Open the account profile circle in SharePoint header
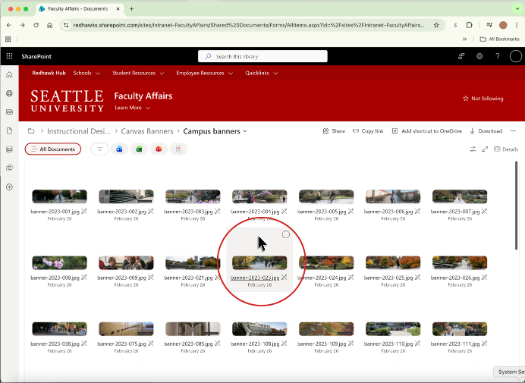This screenshot has width=525, height=383. pyautogui.click(x=516, y=56)
